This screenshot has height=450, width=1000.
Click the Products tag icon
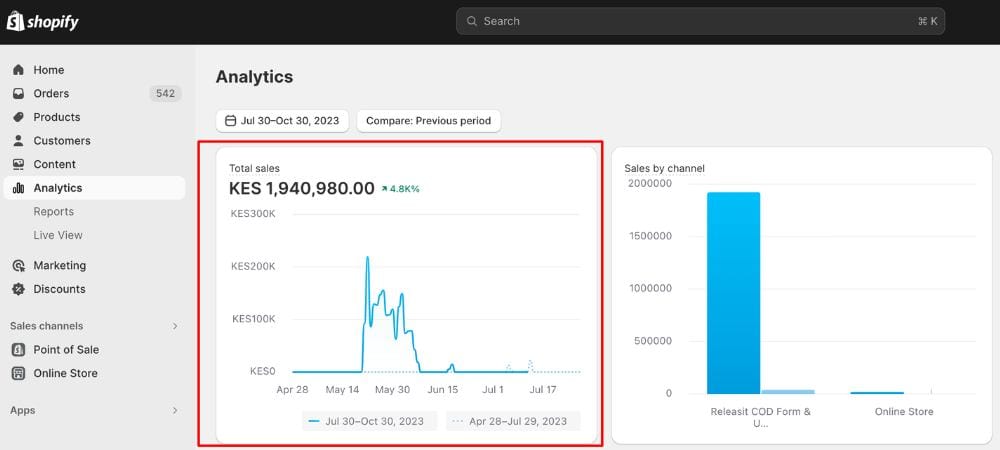[x=18, y=117]
